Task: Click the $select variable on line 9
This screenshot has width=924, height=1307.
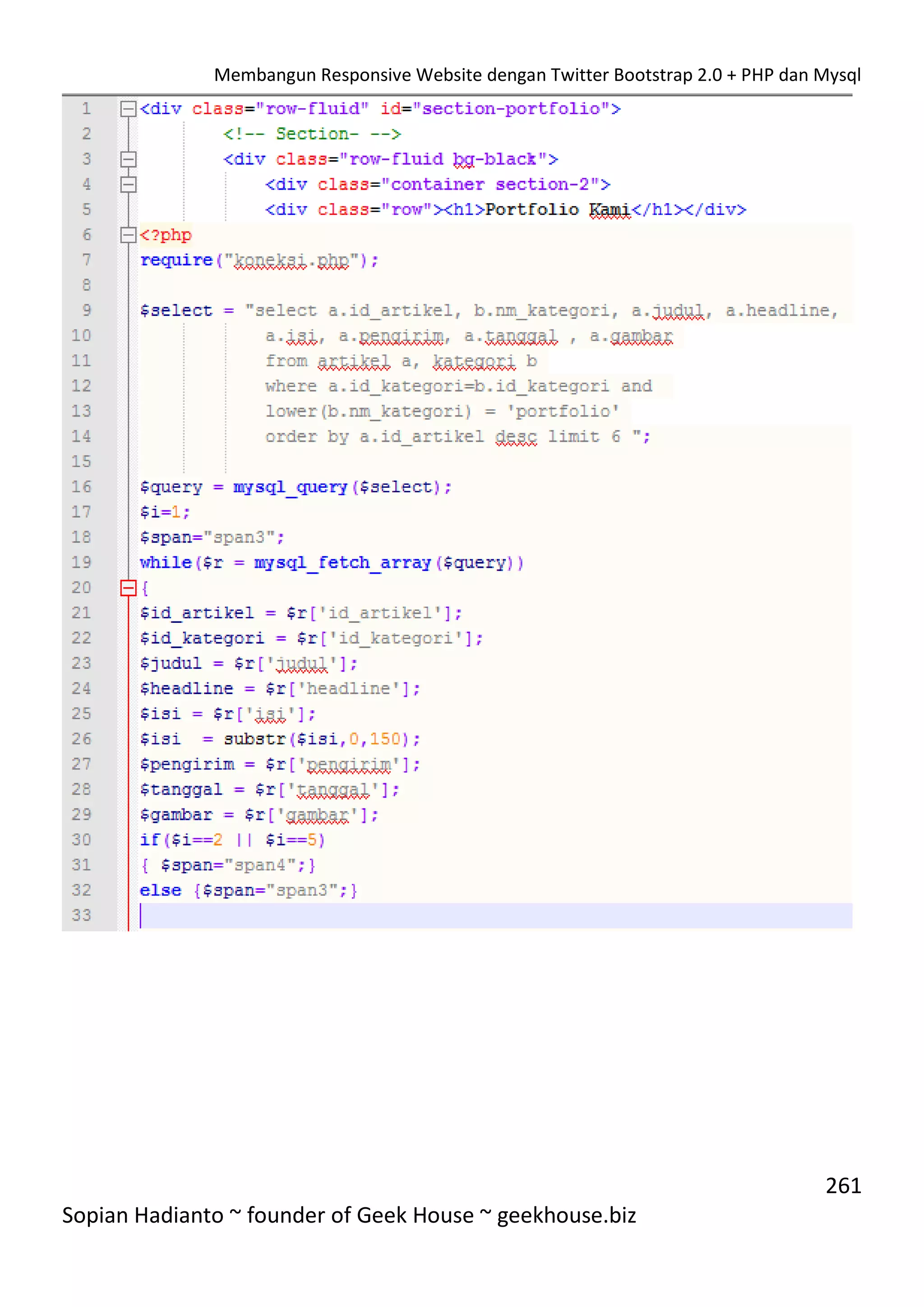Action: point(176,311)
